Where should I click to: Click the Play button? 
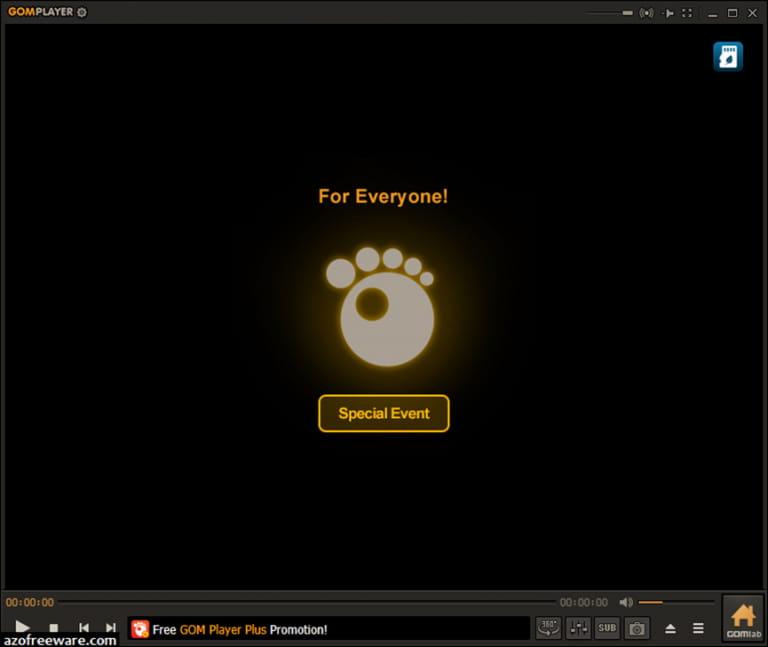(x=22, y=627)
